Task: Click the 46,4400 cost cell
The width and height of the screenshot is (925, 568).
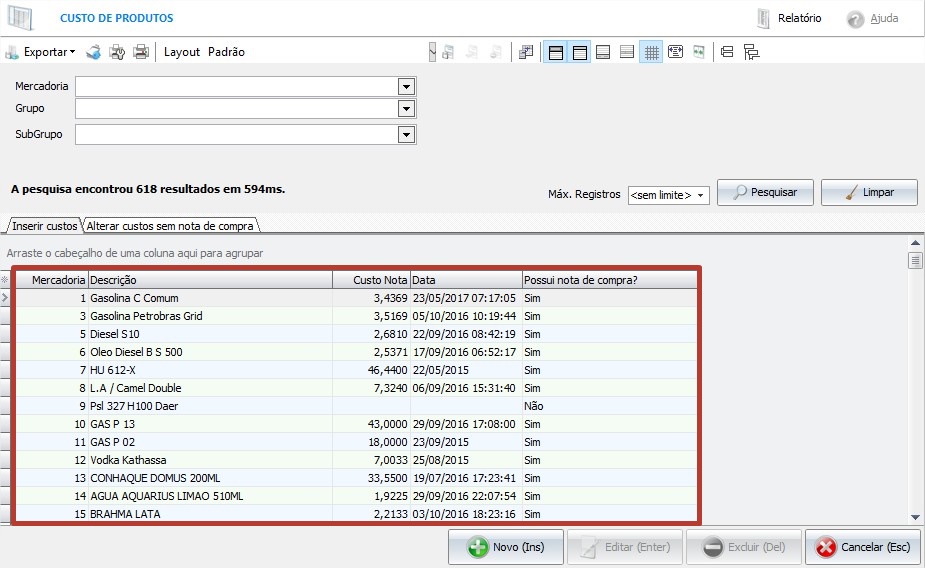Action: [x=372, y=370]
